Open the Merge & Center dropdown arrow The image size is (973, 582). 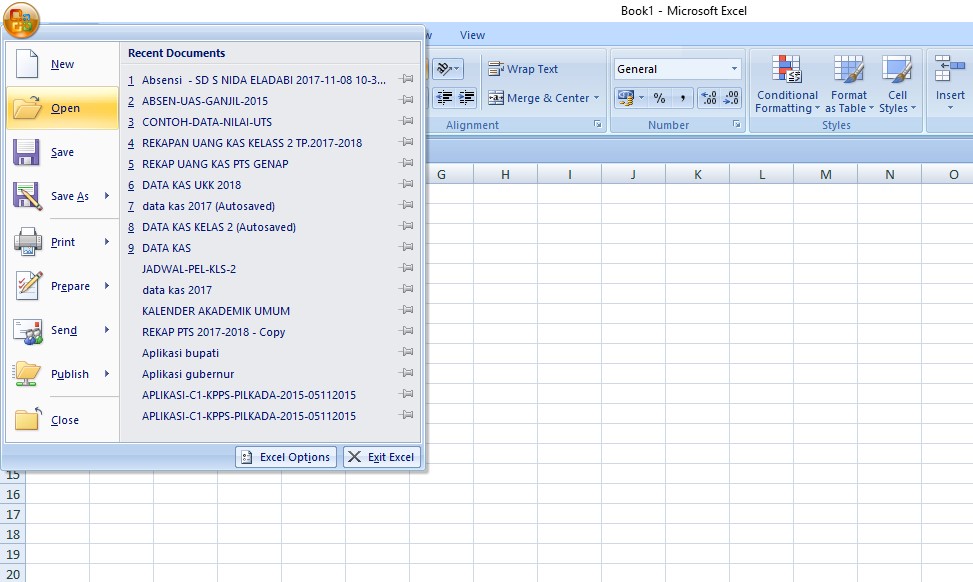(x=596, y=98)
